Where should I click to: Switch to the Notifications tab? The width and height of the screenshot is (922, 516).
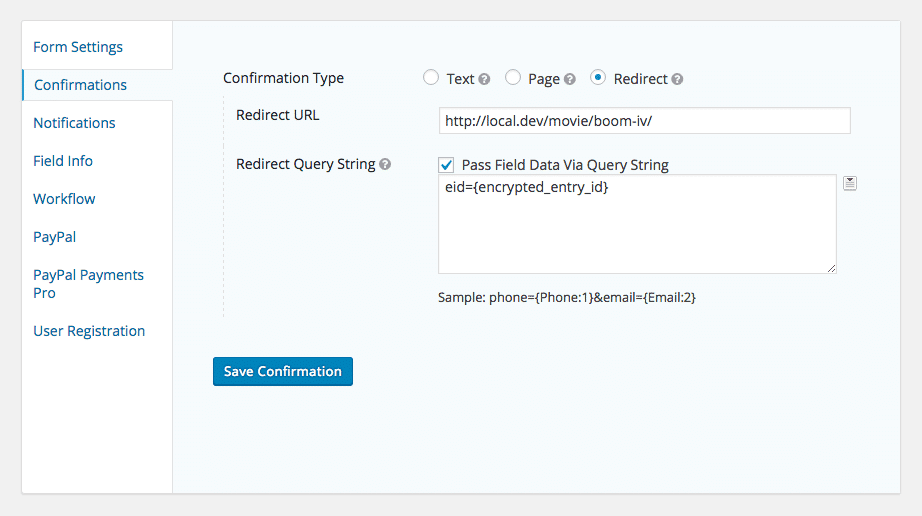pyautogui.click(x=74, y=123)
